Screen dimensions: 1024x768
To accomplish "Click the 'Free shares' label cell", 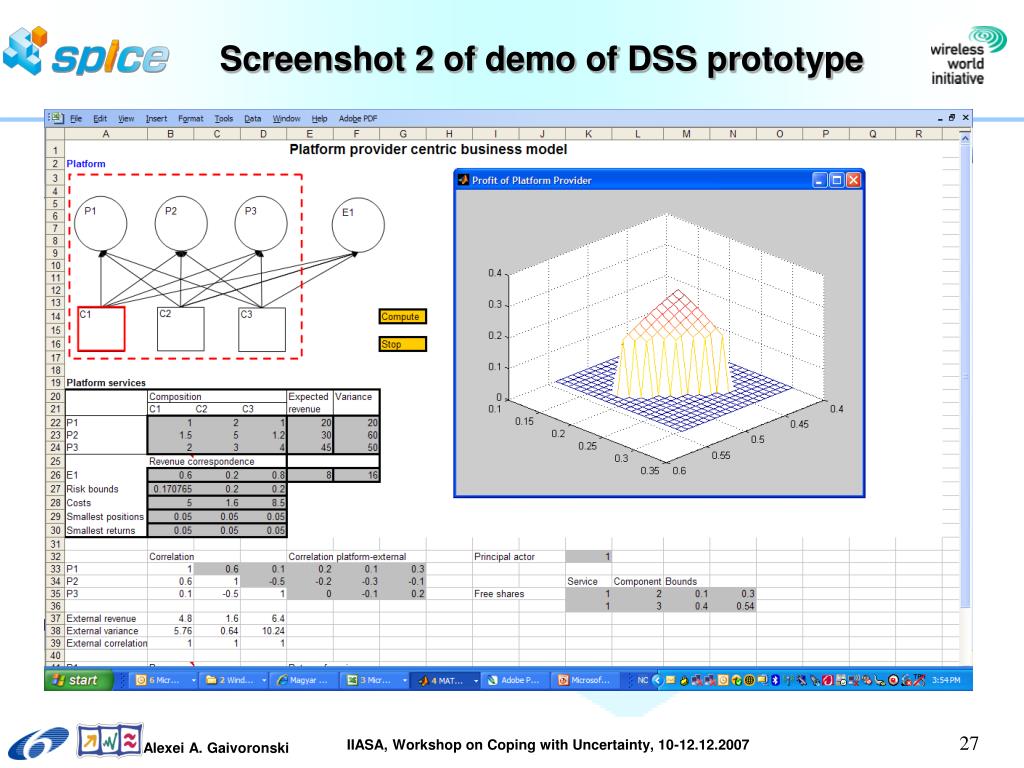I will coord(499,594).
